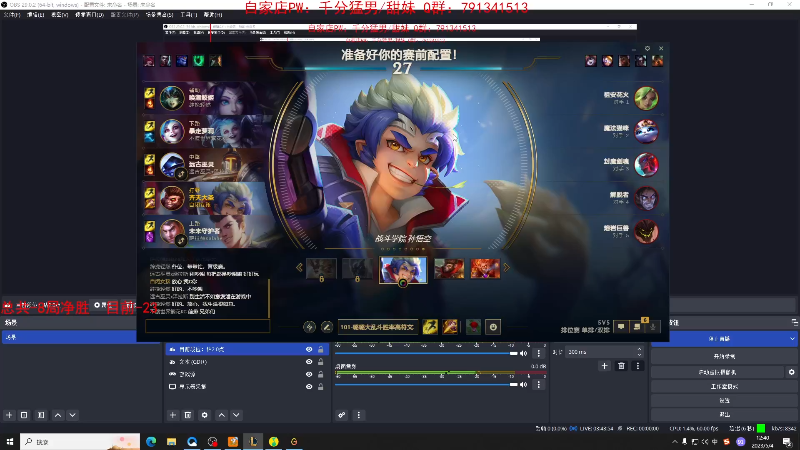
Task: Open Microsoft Edge from the taskbar
Action: [151, 441]
